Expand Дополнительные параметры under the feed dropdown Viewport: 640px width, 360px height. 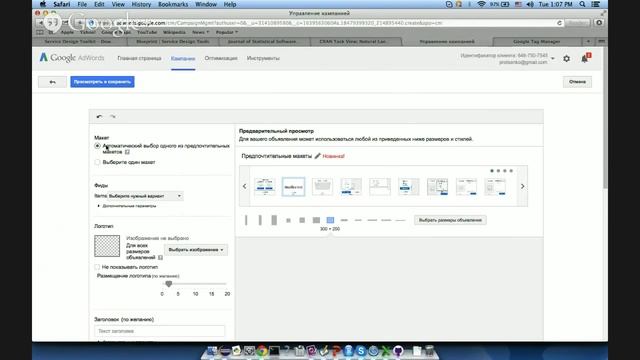127,206
